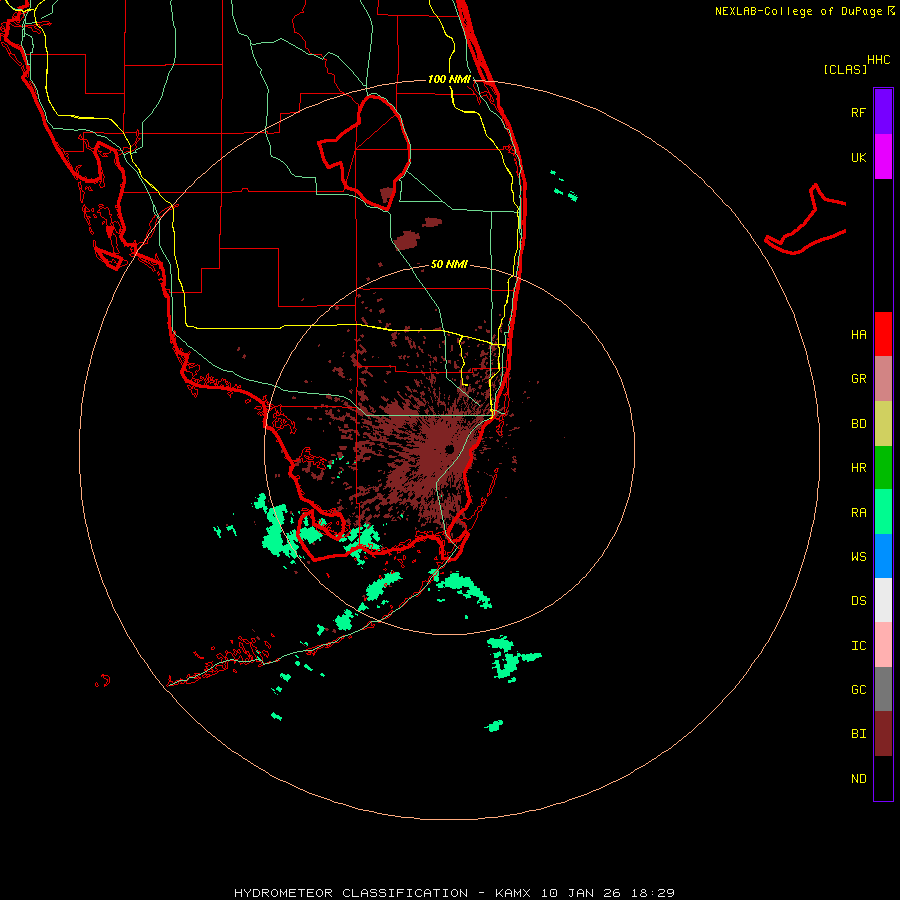Click the "HA" legend label

pyautogui.click(x=858, y=335)
